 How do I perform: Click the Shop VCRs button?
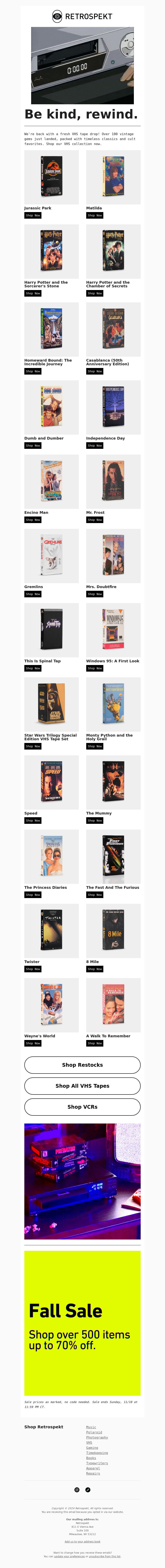click(82, 1107)
